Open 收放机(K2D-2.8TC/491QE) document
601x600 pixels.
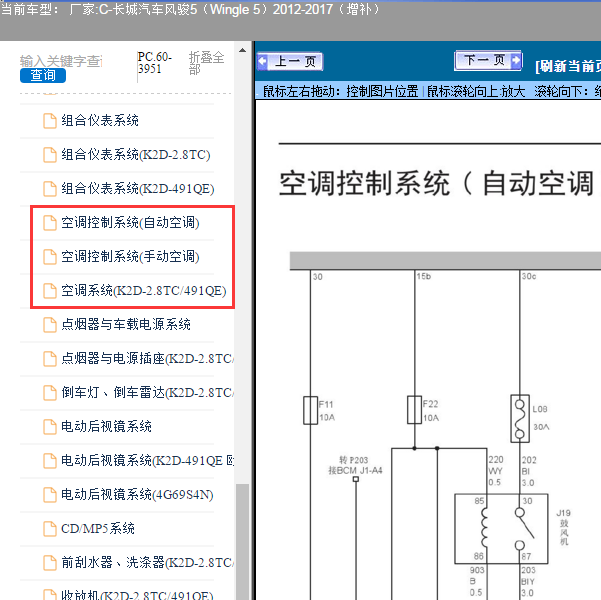[137, 595]
